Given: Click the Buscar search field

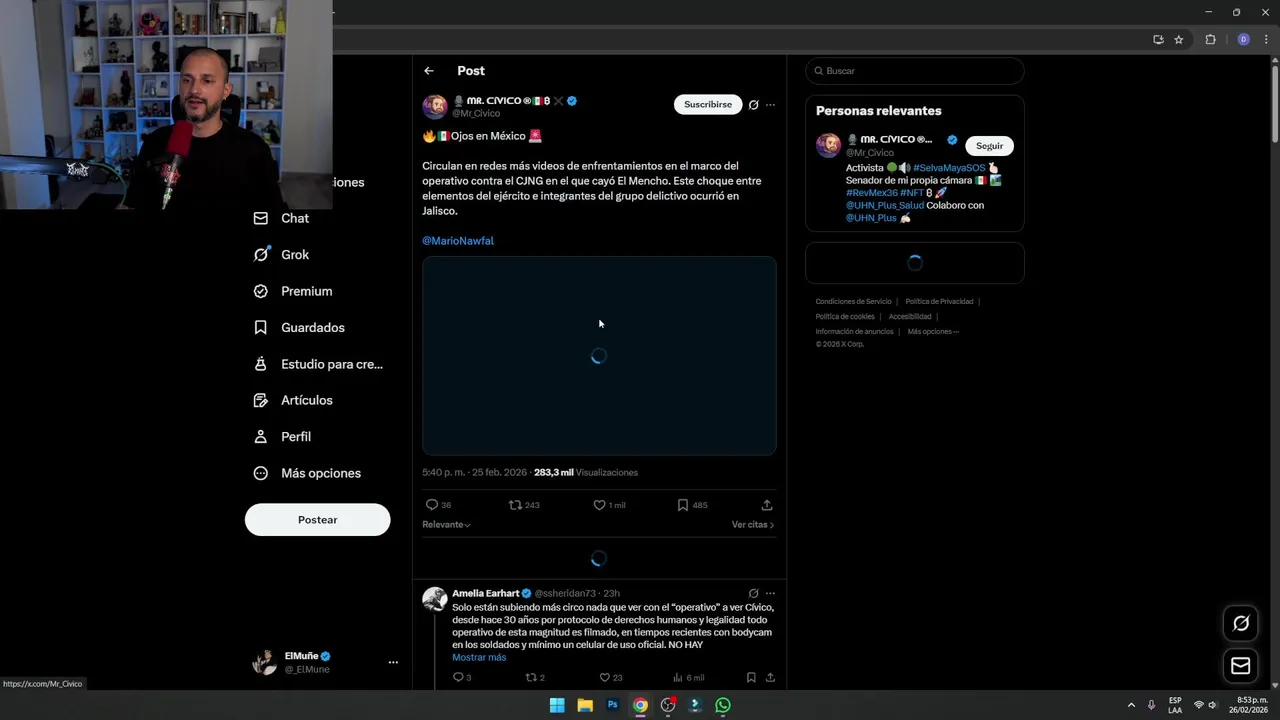Looking at the screenshot, I should [x=915, y=71].
